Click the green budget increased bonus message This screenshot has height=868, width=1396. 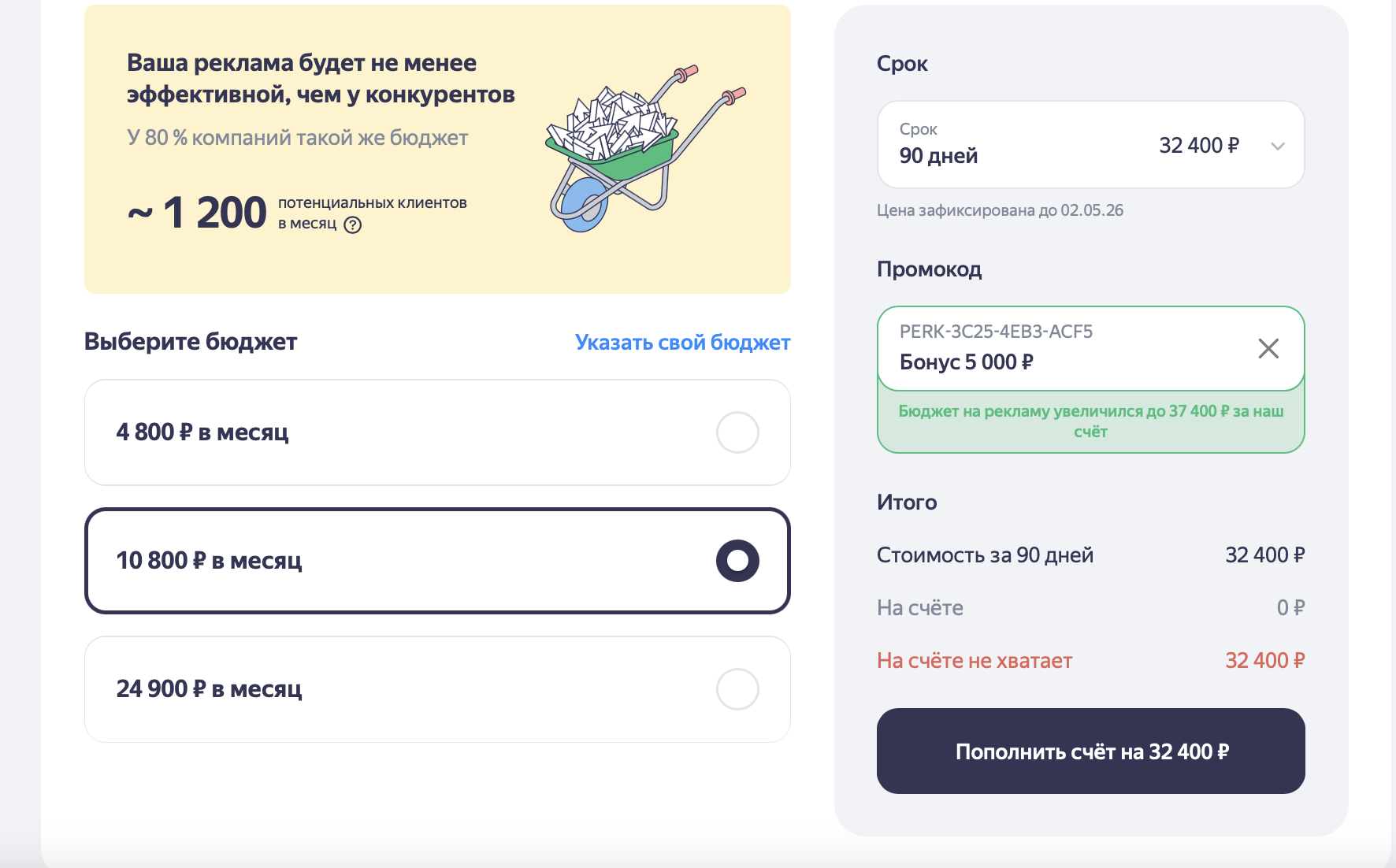coord(1090,421)
